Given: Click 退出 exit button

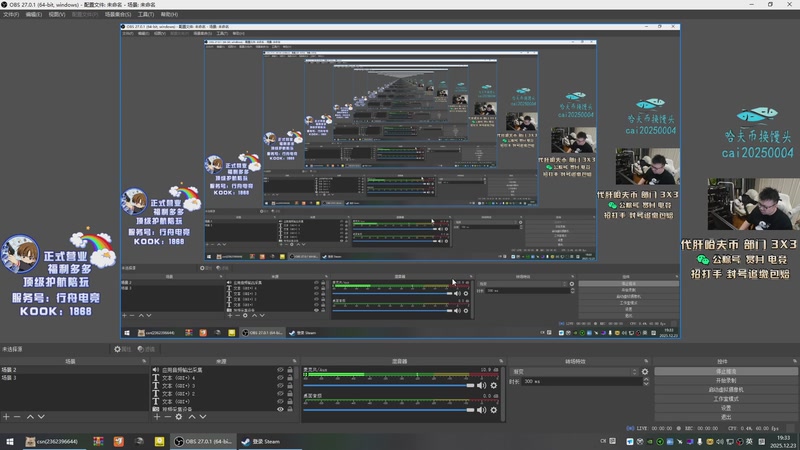Looking at the screenshot, I should 726,417.
